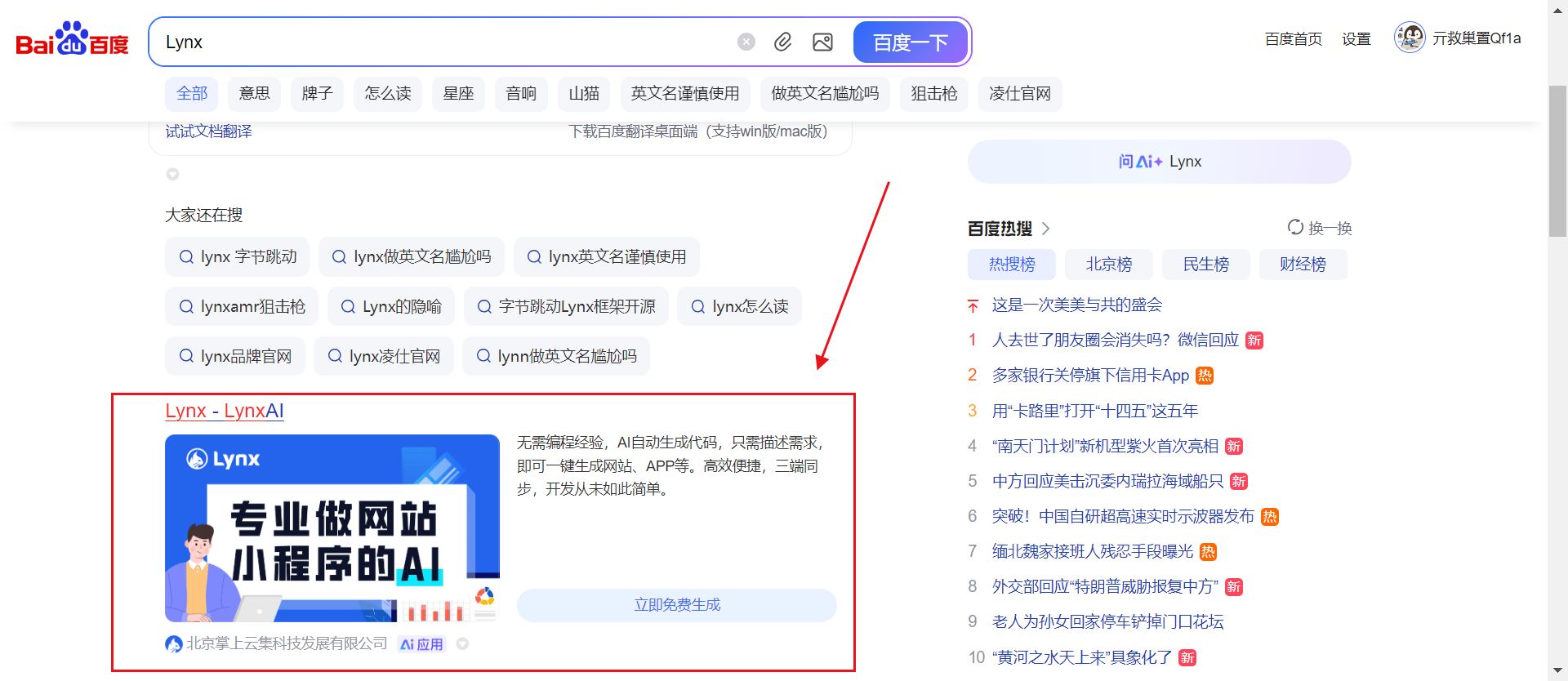The image size is (1568, 681).
Task: Select the 山猫 filter tab
Action: [x=584, y=94]
